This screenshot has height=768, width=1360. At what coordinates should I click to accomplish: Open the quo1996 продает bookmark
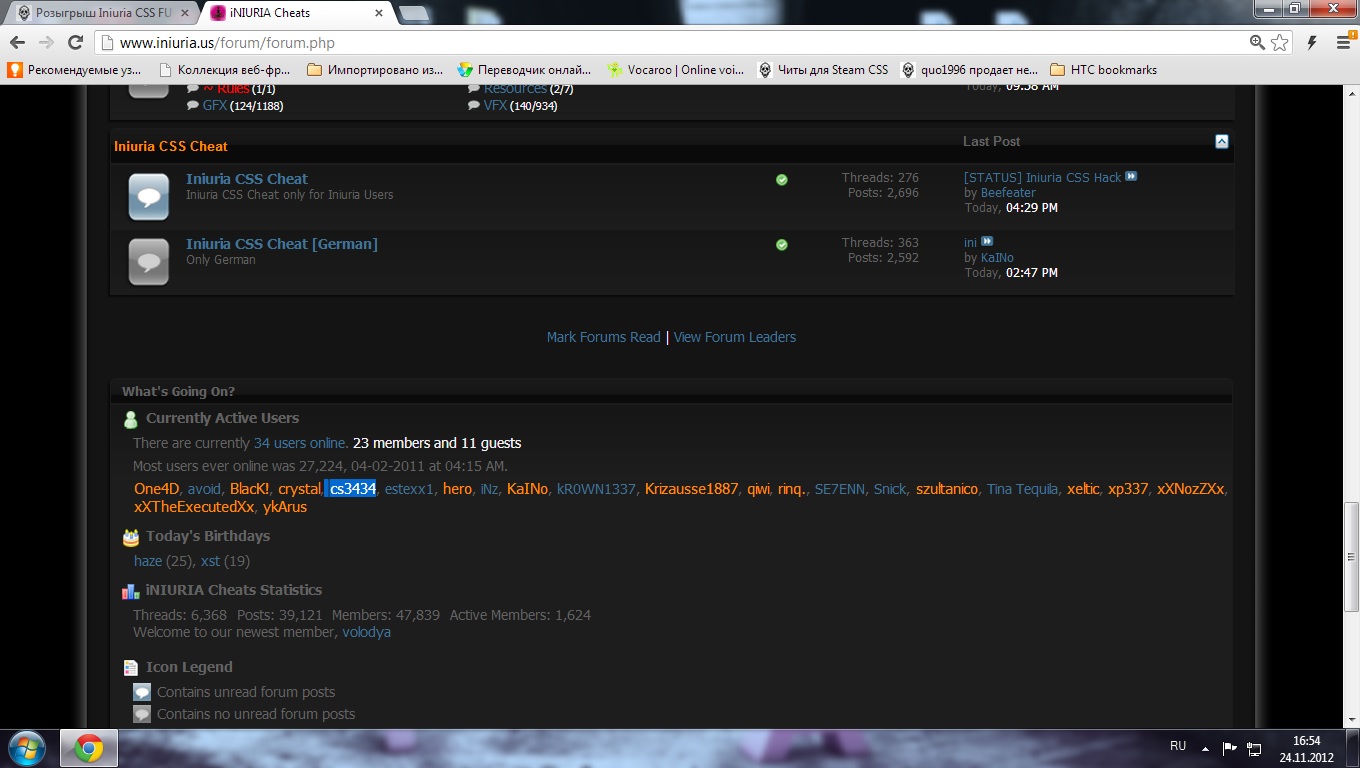click(970, 70)
